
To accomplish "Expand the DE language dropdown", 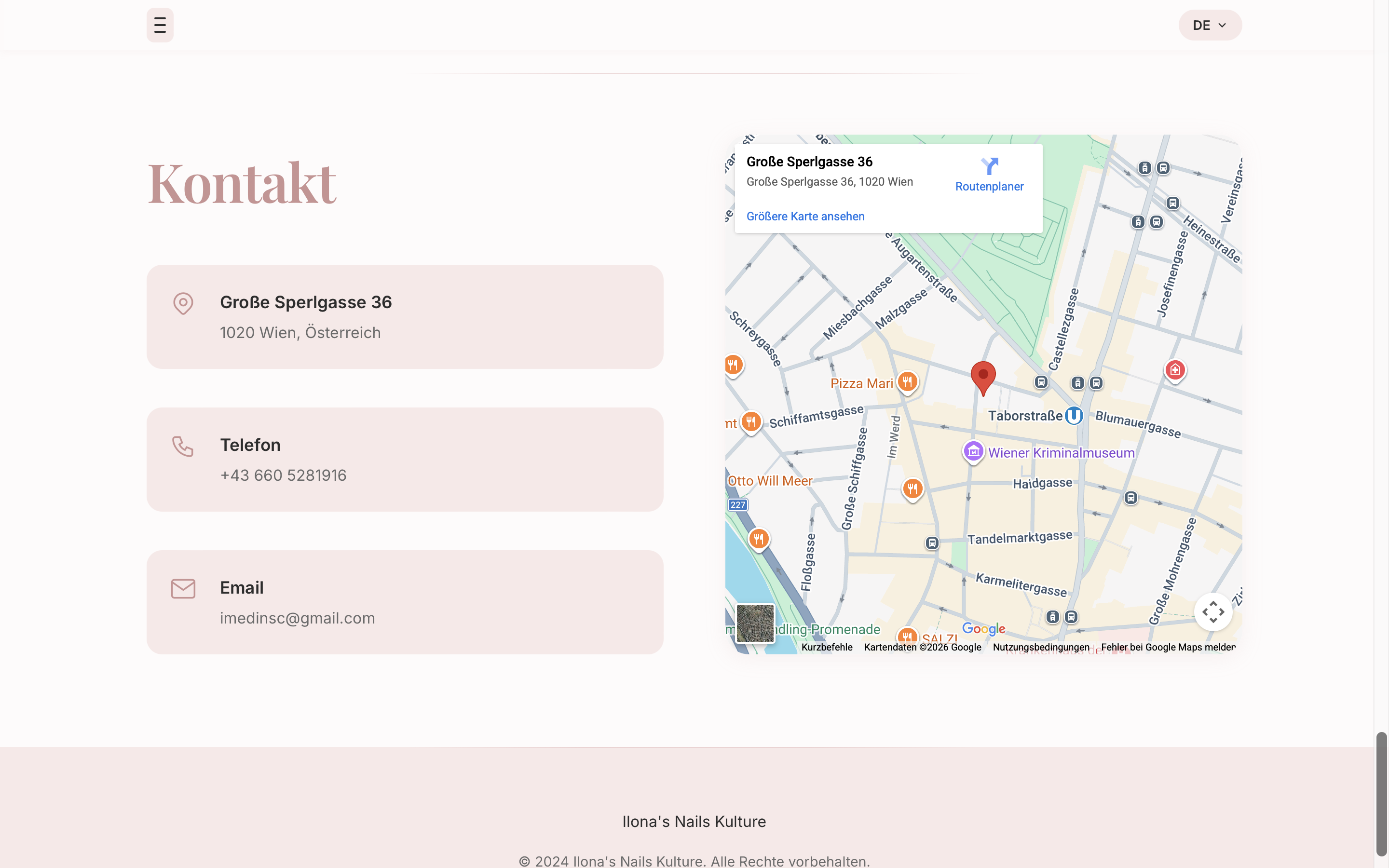I will coord(1210,25).
